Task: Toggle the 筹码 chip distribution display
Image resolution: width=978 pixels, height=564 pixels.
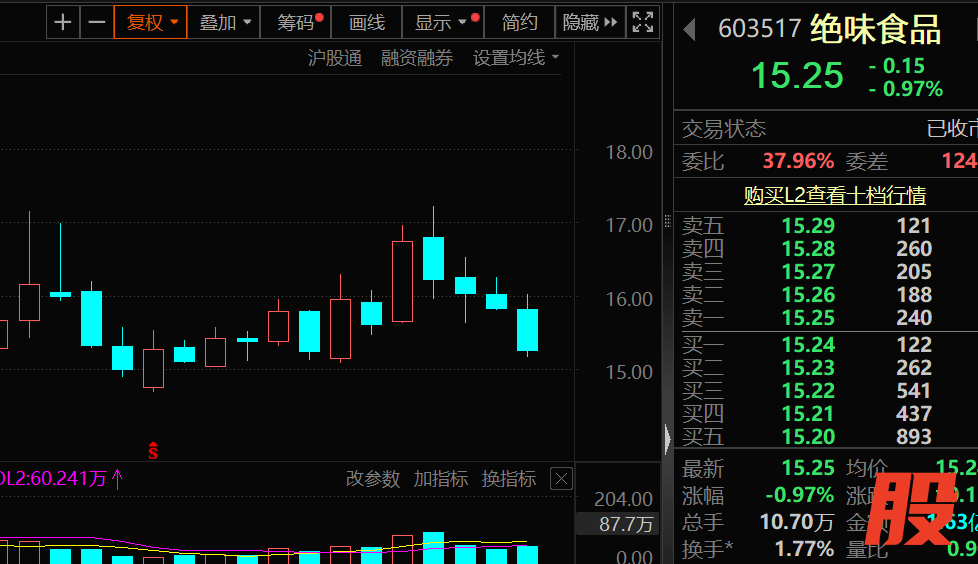Action: (x=298, y=22)
